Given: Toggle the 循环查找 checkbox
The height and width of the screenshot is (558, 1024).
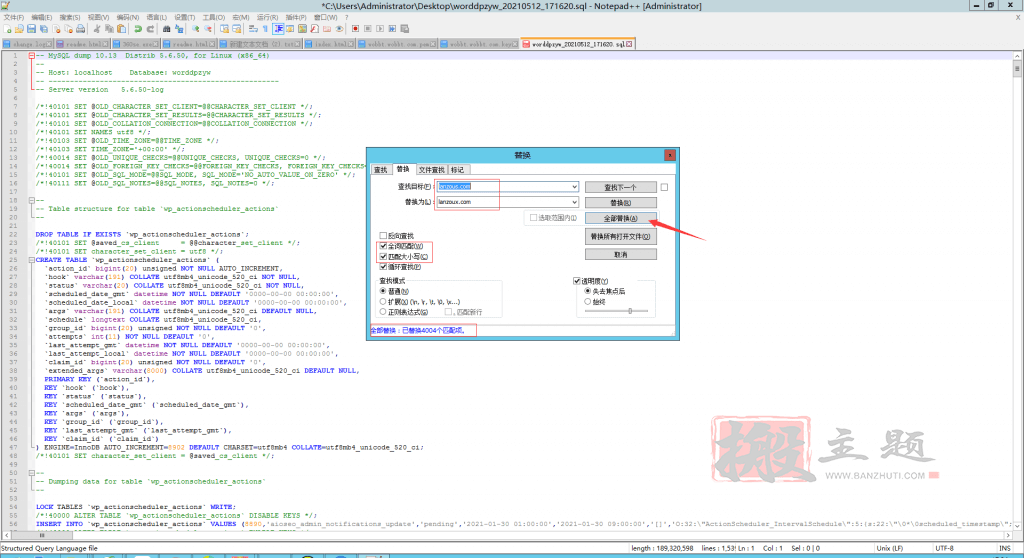Looking at the screenshot, I should pyautogui.click(x=383, y=267).
